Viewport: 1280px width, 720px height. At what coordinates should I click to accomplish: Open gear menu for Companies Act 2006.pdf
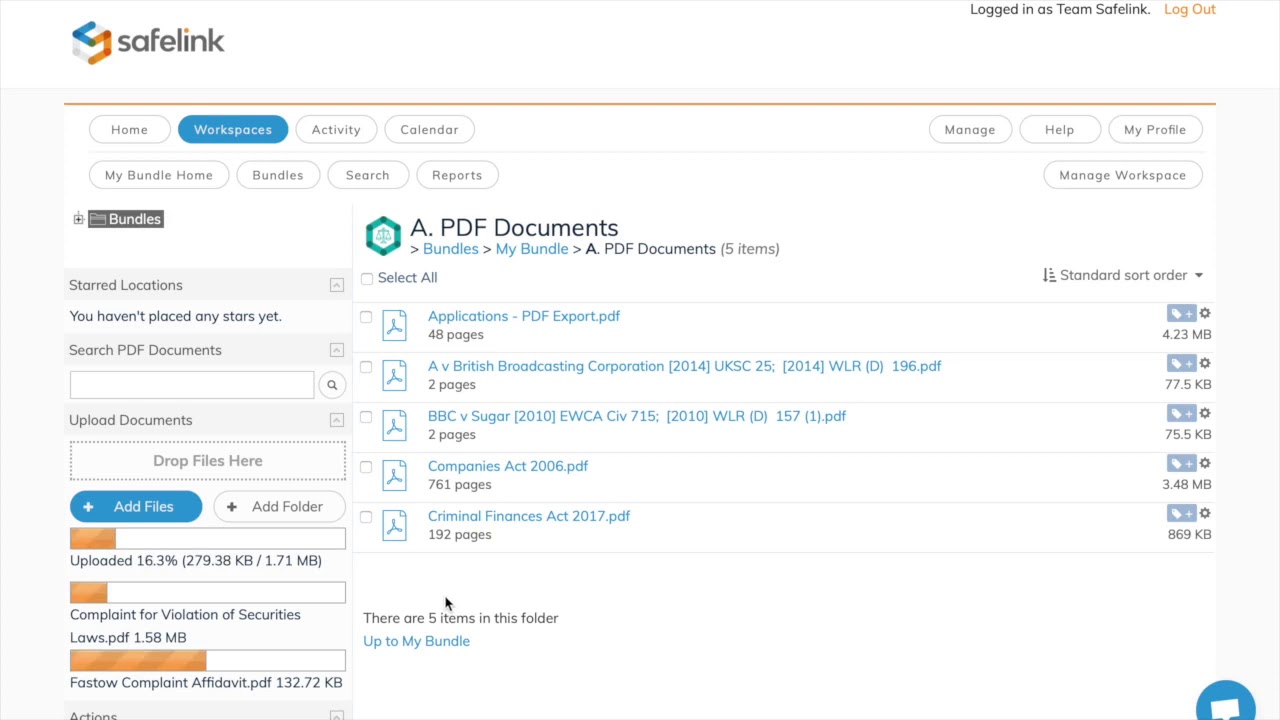[x=1205, y=463]
